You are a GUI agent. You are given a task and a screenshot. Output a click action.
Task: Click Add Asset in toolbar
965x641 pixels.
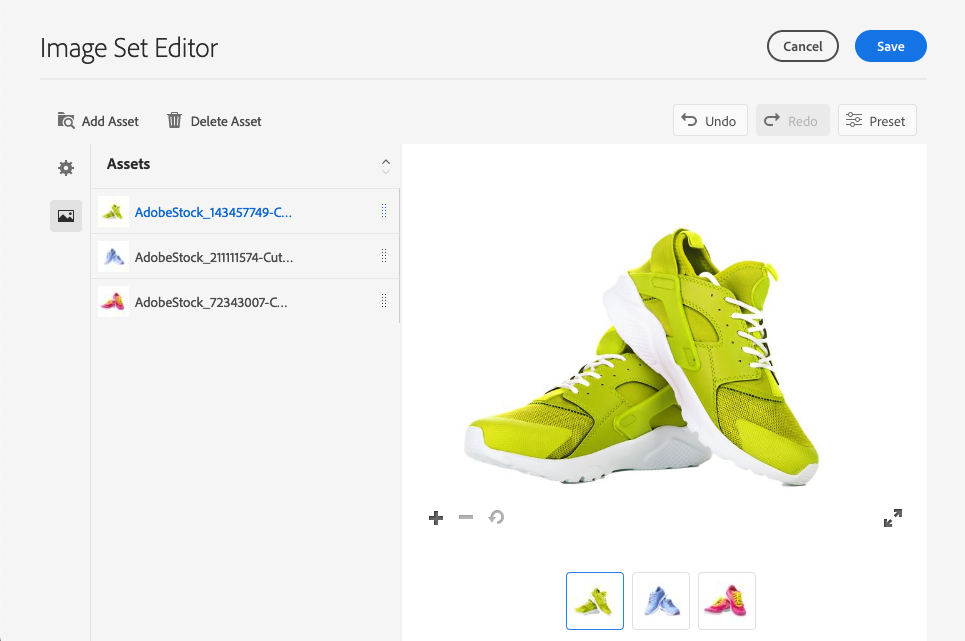click(x=98, y=121)
